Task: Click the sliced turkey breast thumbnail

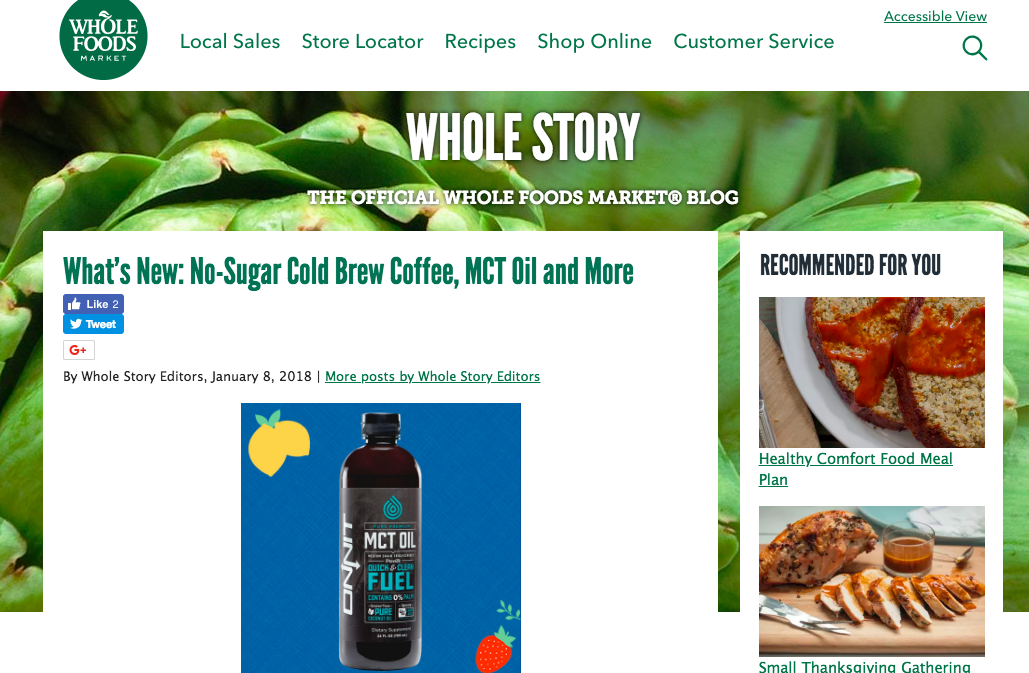Action: point(872,581)
